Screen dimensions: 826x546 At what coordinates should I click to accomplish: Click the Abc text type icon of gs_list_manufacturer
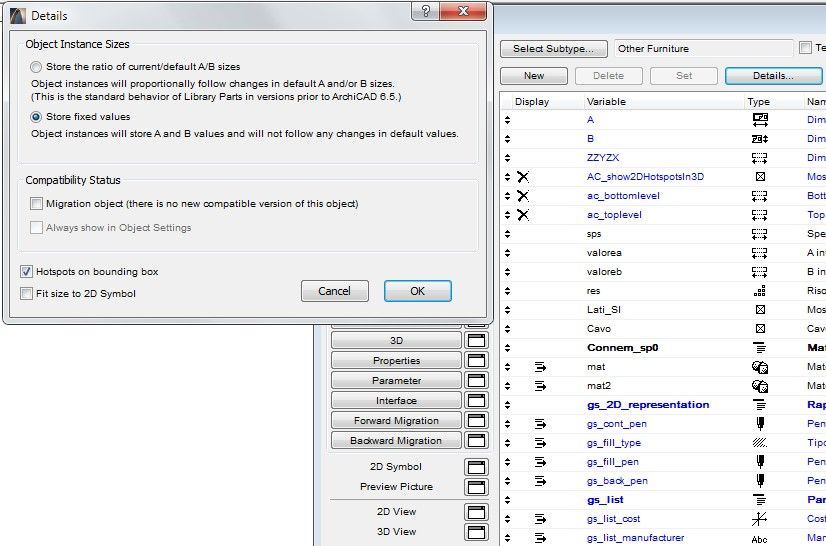click(760, 539)
